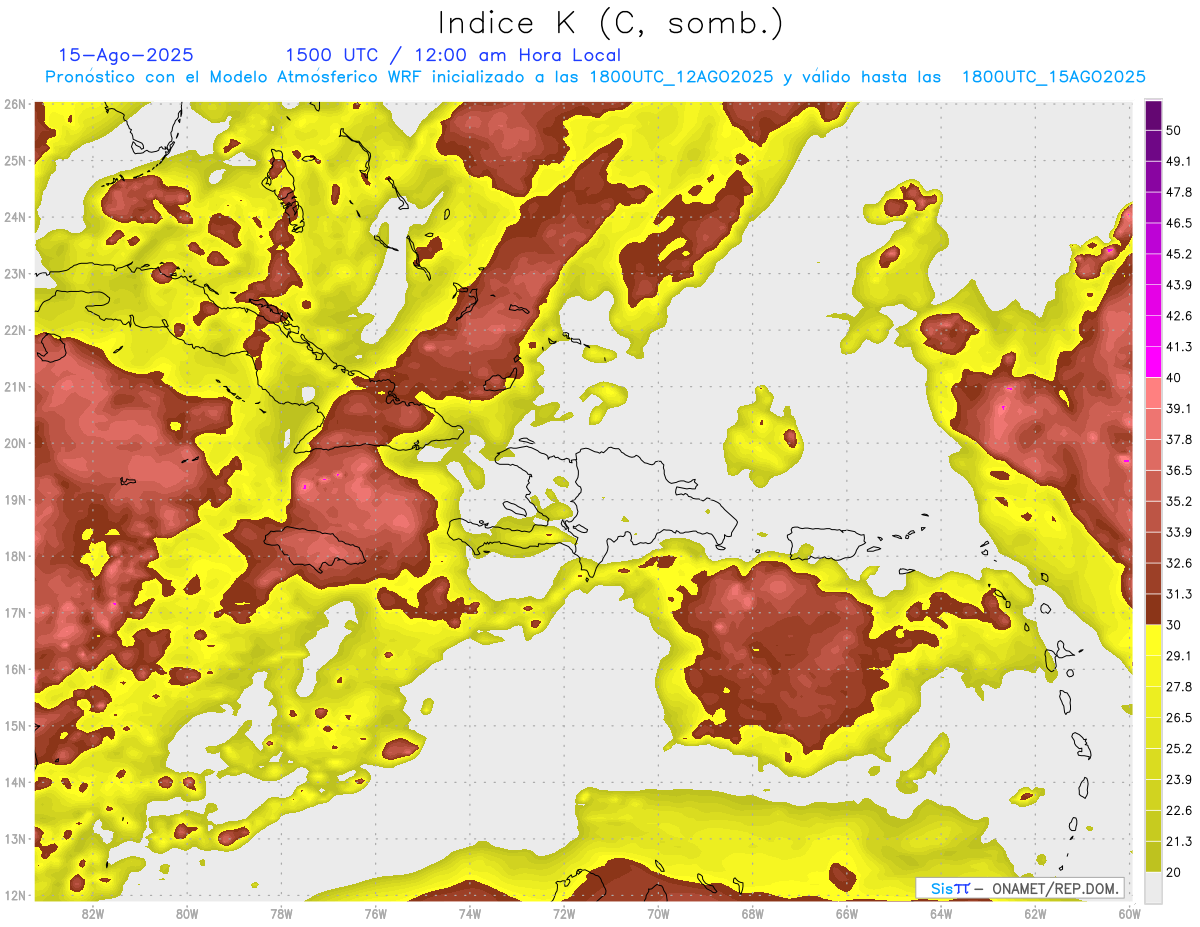Click colorbar label '27.8'
This screenshot has width=1200, height=927.
(1178, 686)
